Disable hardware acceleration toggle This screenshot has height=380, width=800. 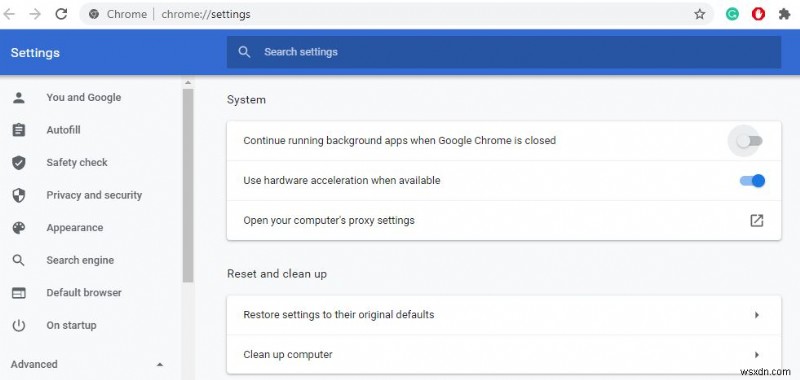752,181
